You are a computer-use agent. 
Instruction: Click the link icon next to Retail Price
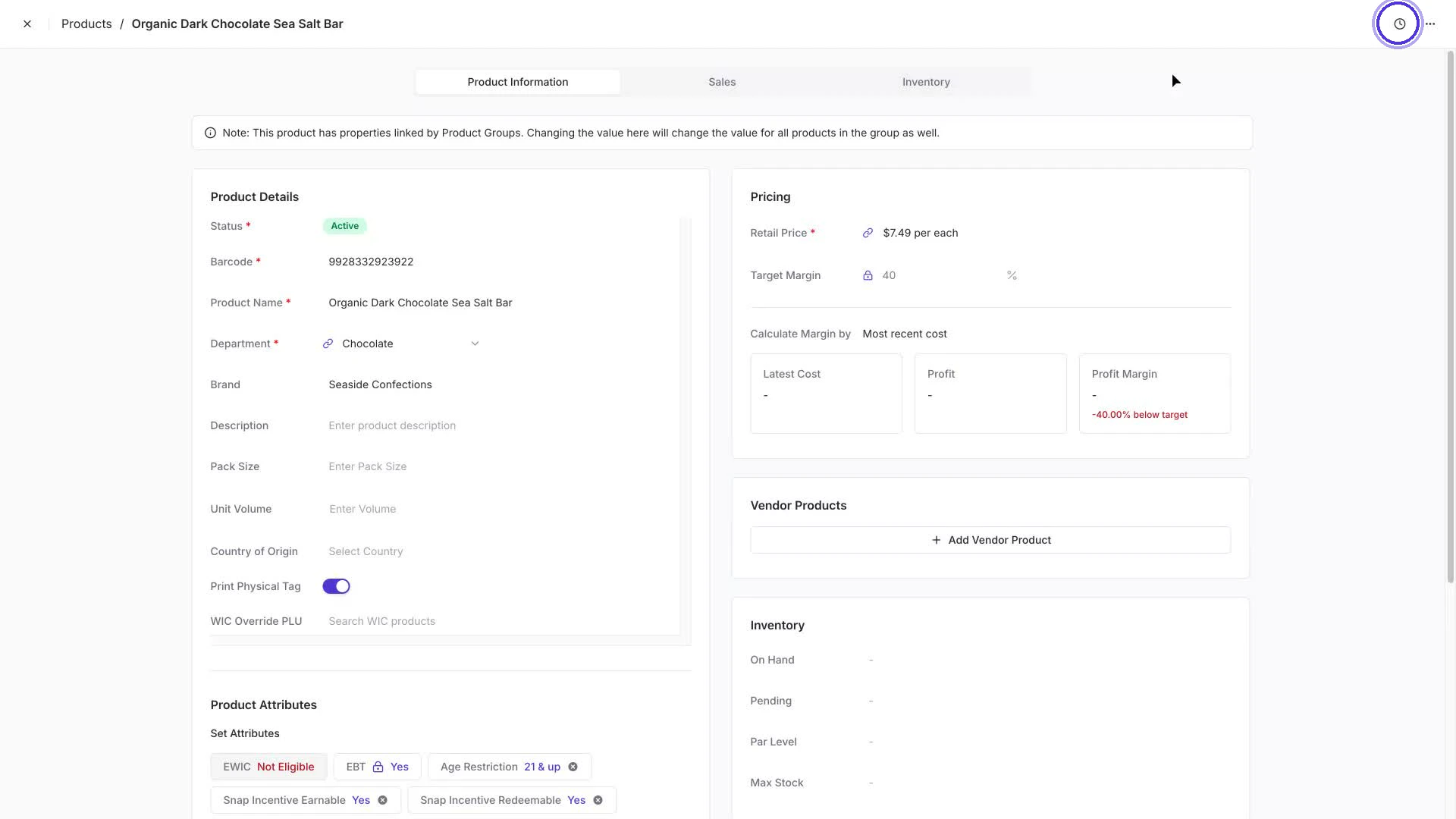(x=868, y=233)
